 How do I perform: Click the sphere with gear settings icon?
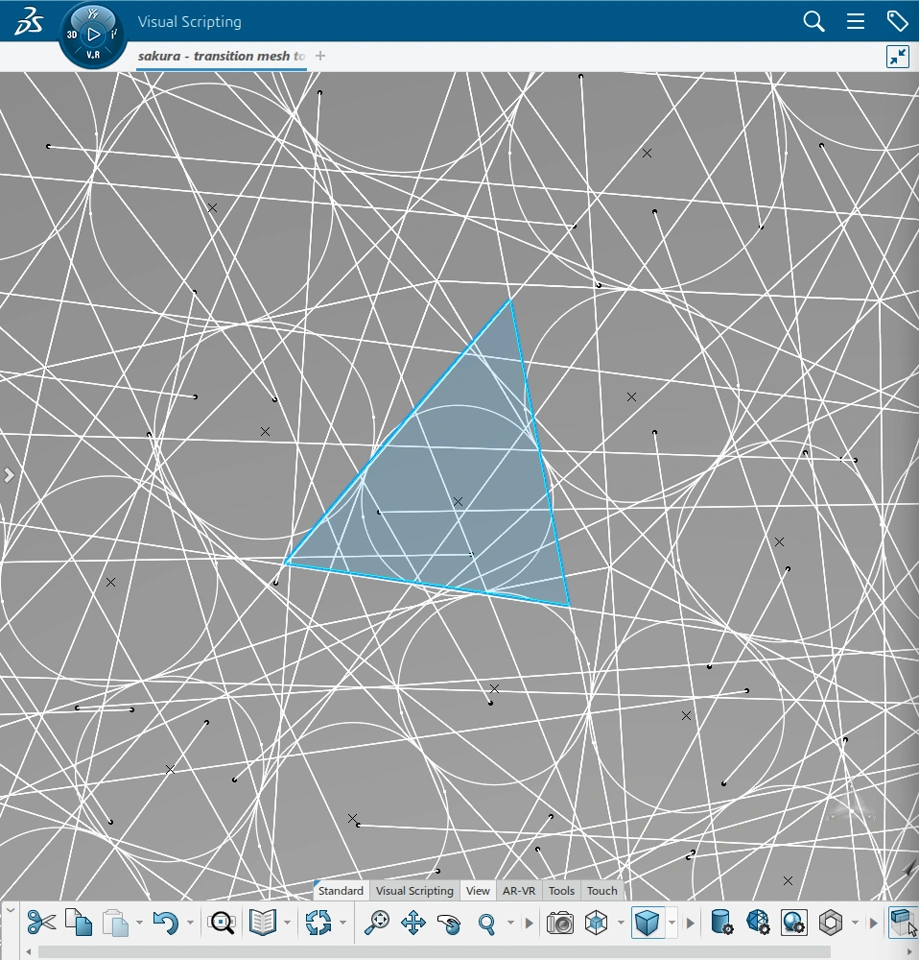coord(794,922)
